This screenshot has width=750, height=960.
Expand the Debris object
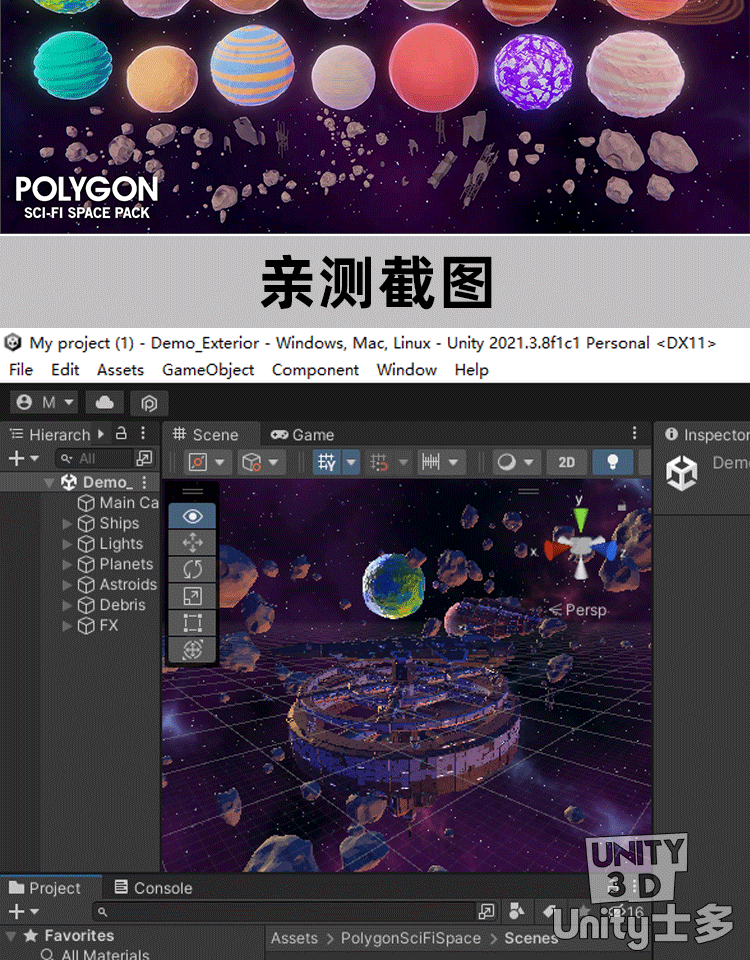coord(67,606)
